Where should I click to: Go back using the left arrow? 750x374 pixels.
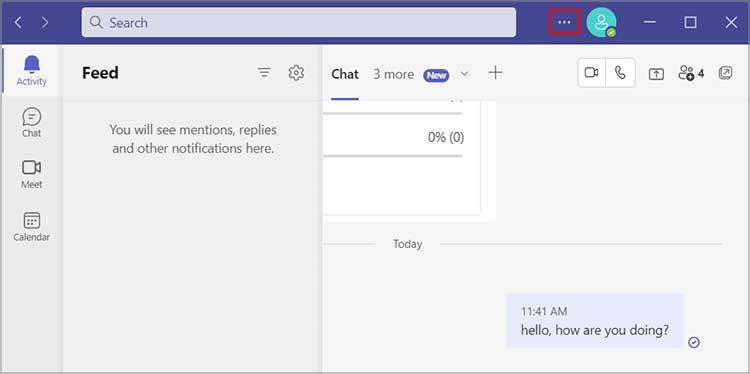pos(18,22)
